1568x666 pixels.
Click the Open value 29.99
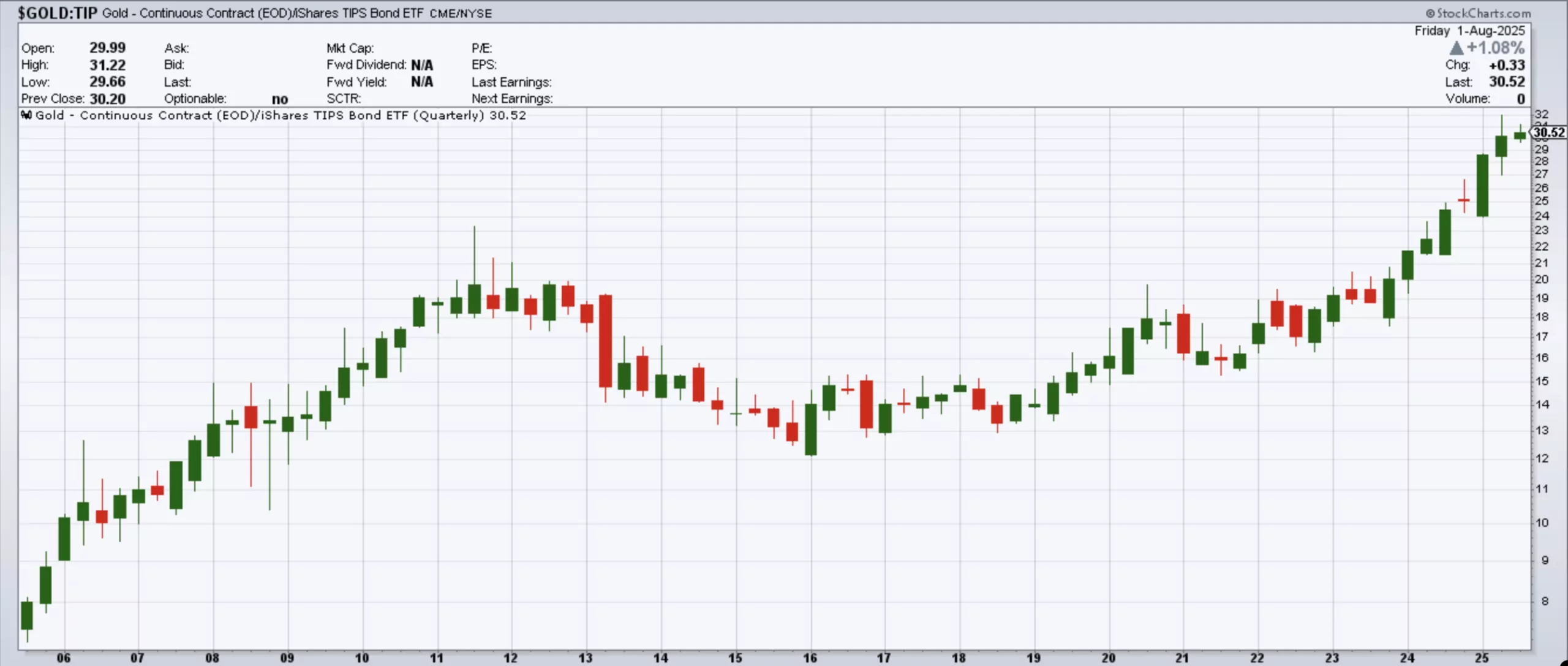[108, 48]
